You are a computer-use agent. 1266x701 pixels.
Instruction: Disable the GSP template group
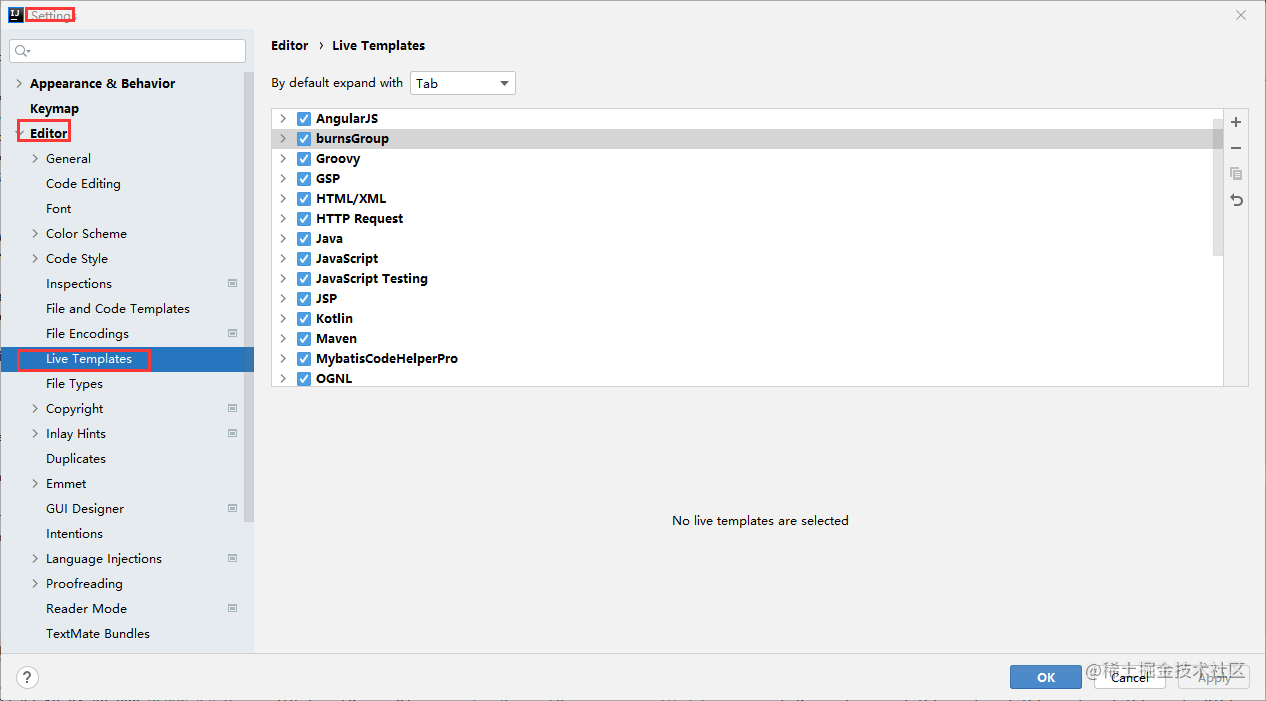(304, 178)
